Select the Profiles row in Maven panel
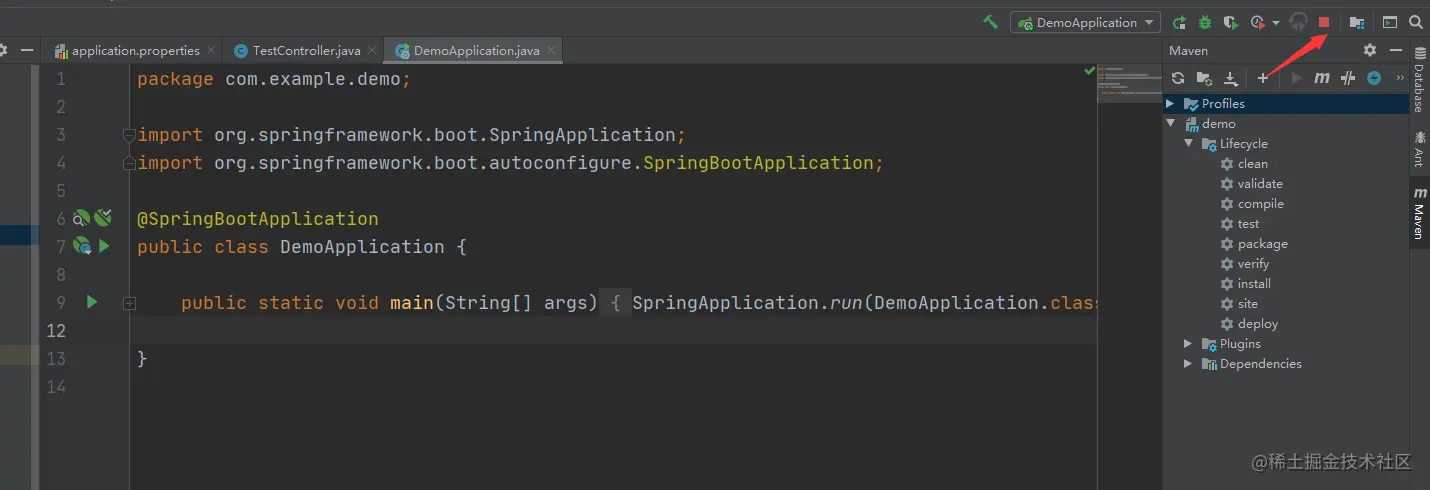This screenshot has width=1430, height=490. pos(1286,104)
